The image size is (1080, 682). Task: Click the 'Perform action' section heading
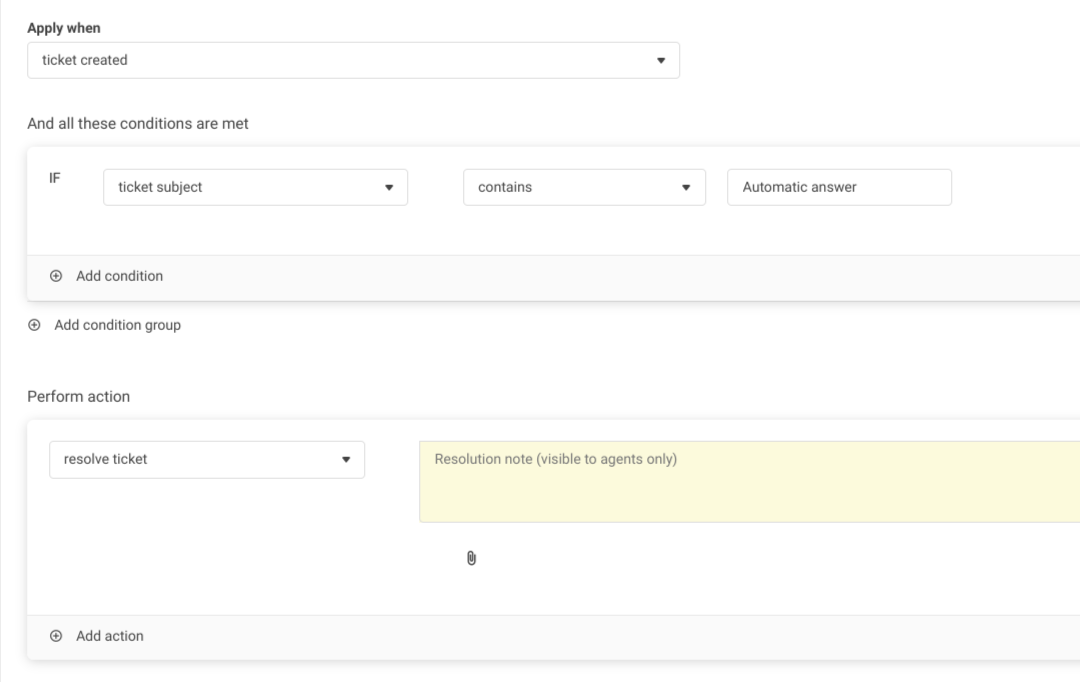[78, 397]
